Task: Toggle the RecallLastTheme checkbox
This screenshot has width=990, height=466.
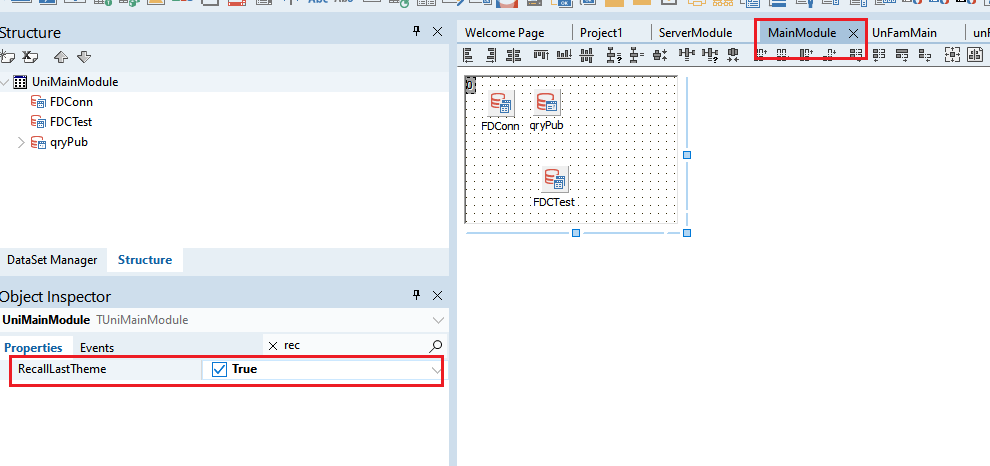Action: tap(219, 369)
